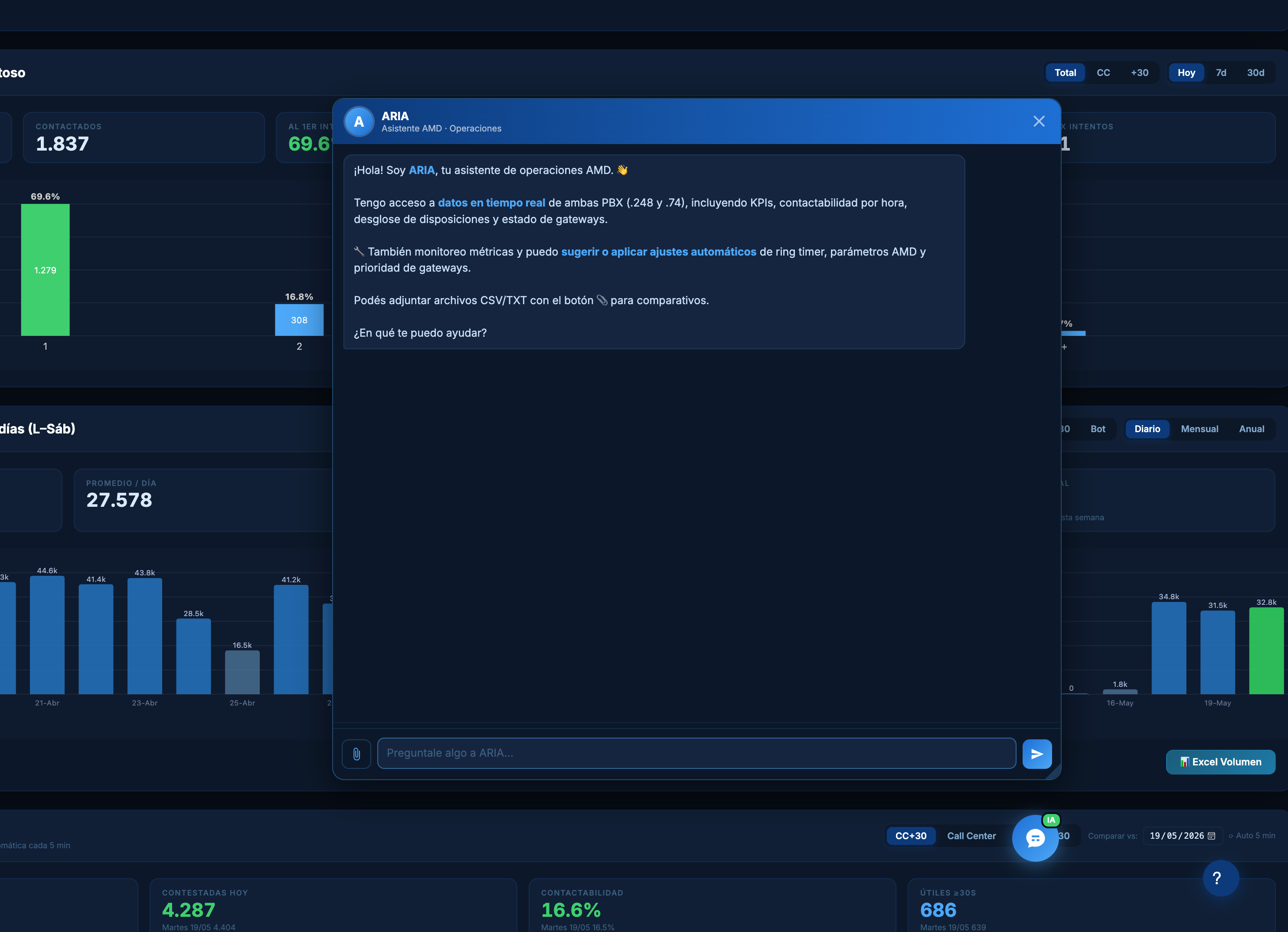Attach a file with the paperclip button
This screenshot has width=1288, height=932.
[x=356, y=754]
